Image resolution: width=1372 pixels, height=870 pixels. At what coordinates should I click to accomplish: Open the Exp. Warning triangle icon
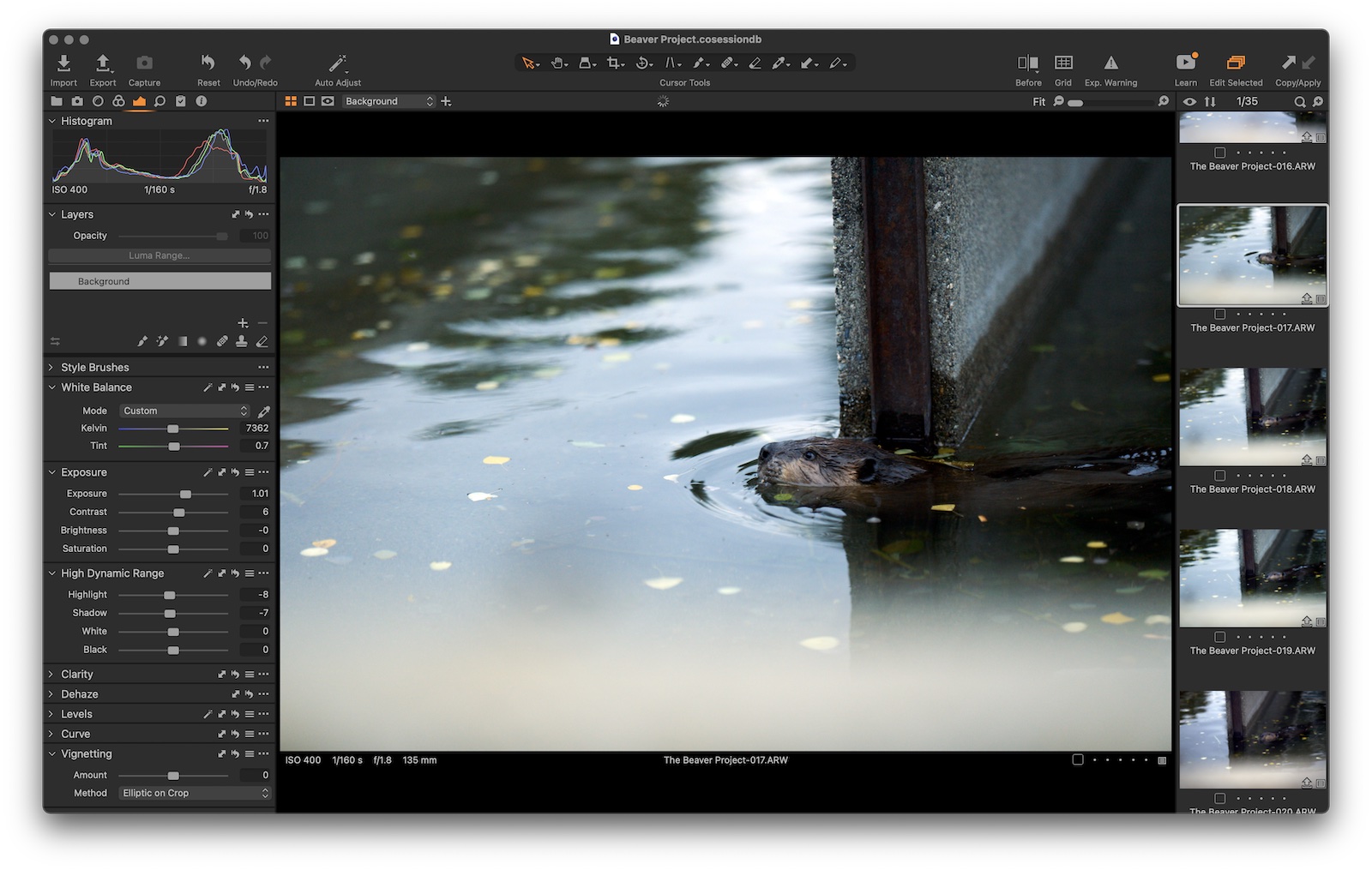1110,63
